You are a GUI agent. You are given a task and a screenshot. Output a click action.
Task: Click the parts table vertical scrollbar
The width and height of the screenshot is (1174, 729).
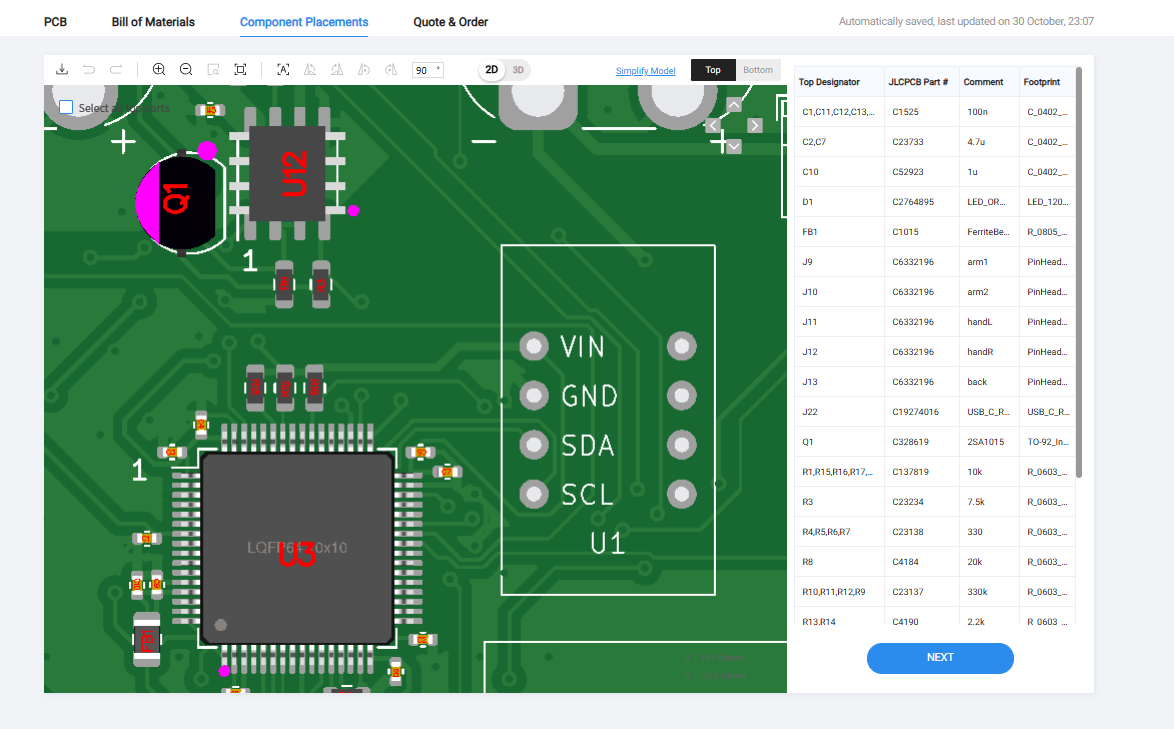pyautogui.click(x=1078, y=270)
